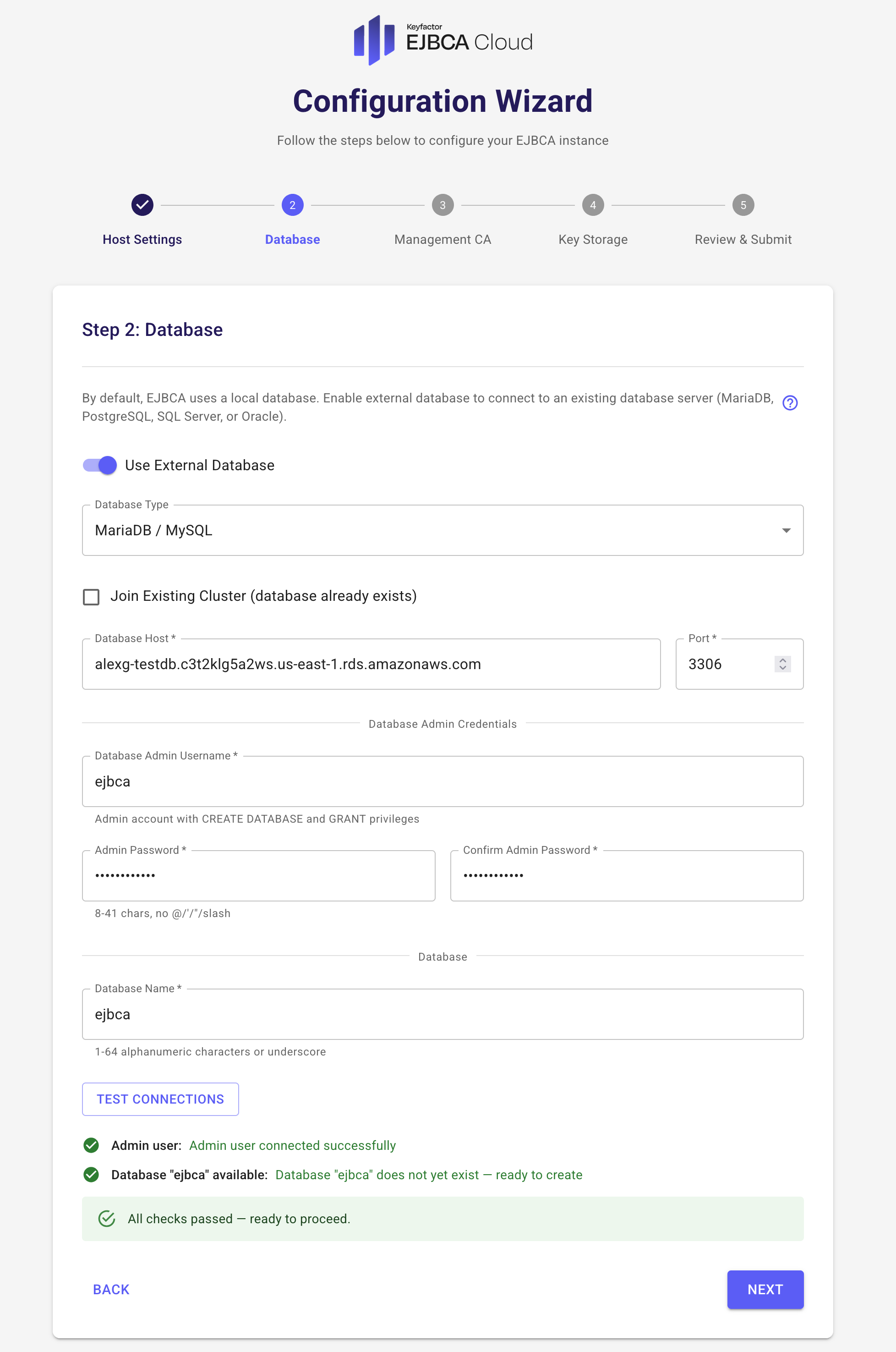The height and width of the screenshot is (1352, 896).
Task: Click the All checks passed status icon
Action: (107, 1218)
